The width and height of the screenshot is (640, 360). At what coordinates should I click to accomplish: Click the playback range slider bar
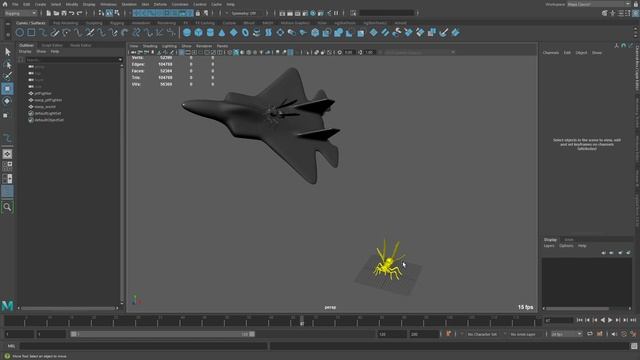coord(162,334)
